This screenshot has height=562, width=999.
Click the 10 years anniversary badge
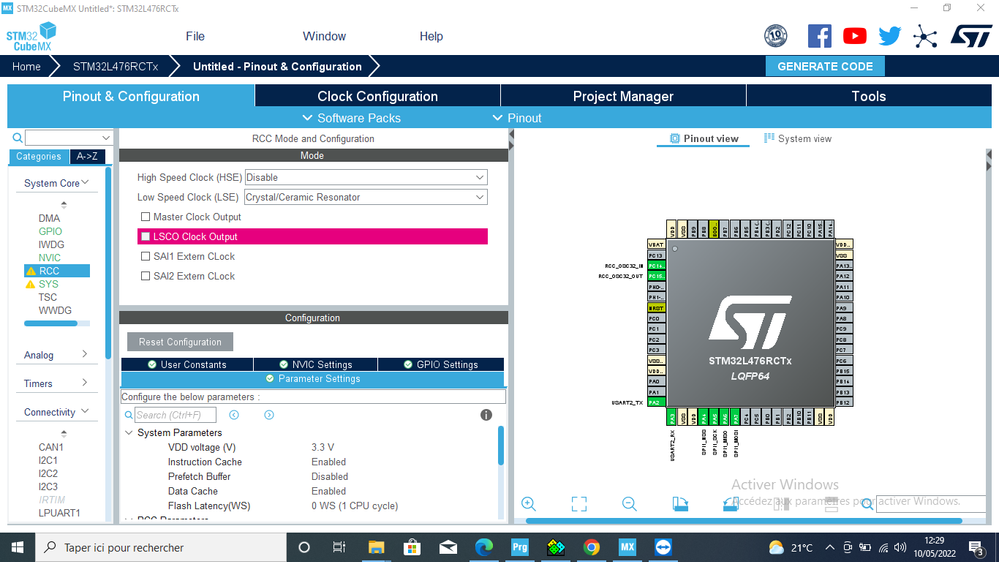coord(775,36)
